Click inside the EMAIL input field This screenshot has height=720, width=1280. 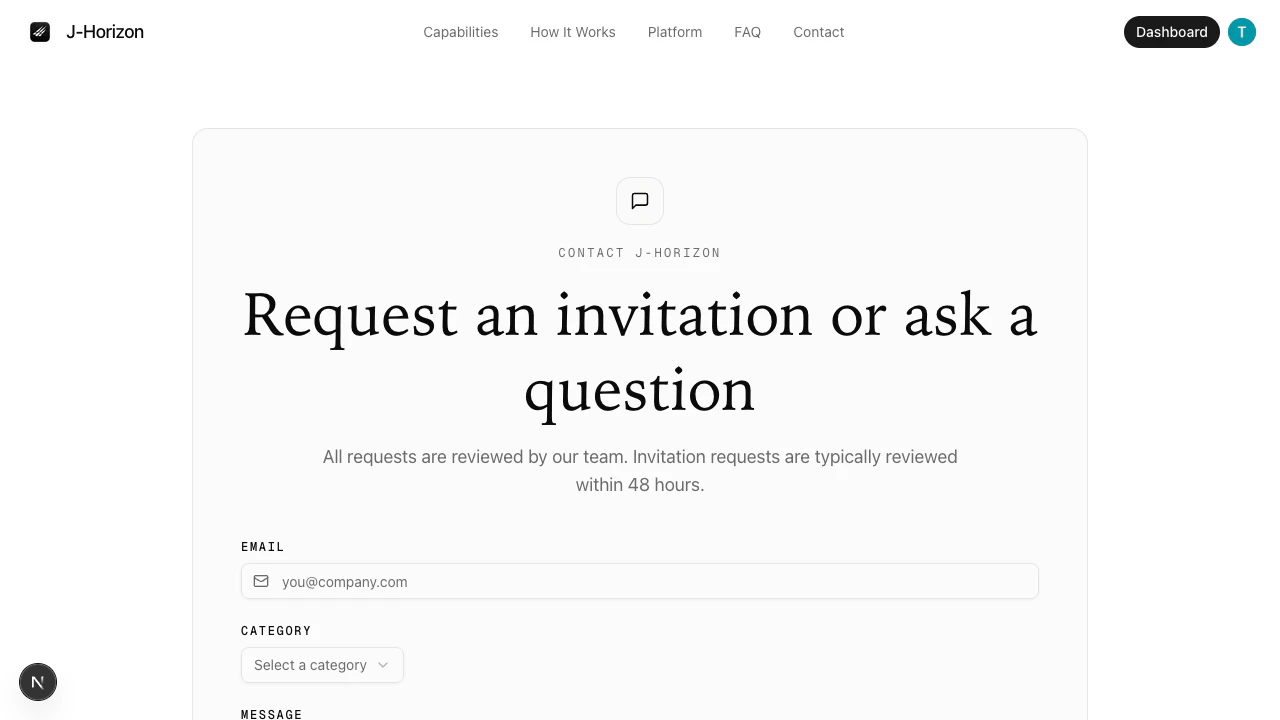coord(640,581)
